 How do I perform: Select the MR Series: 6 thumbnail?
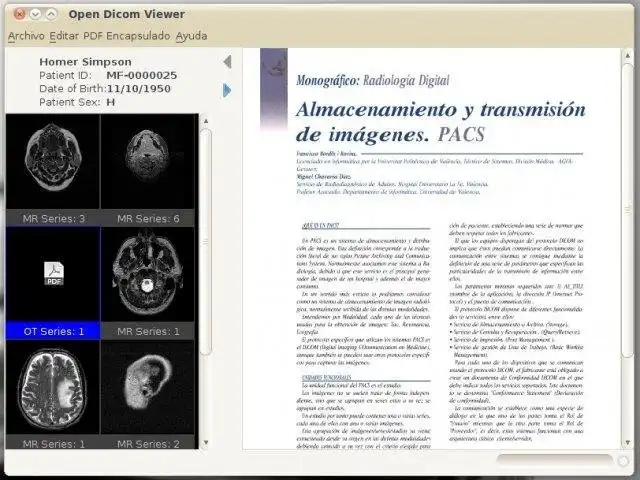pyautogui.click(x=147, y=162)
